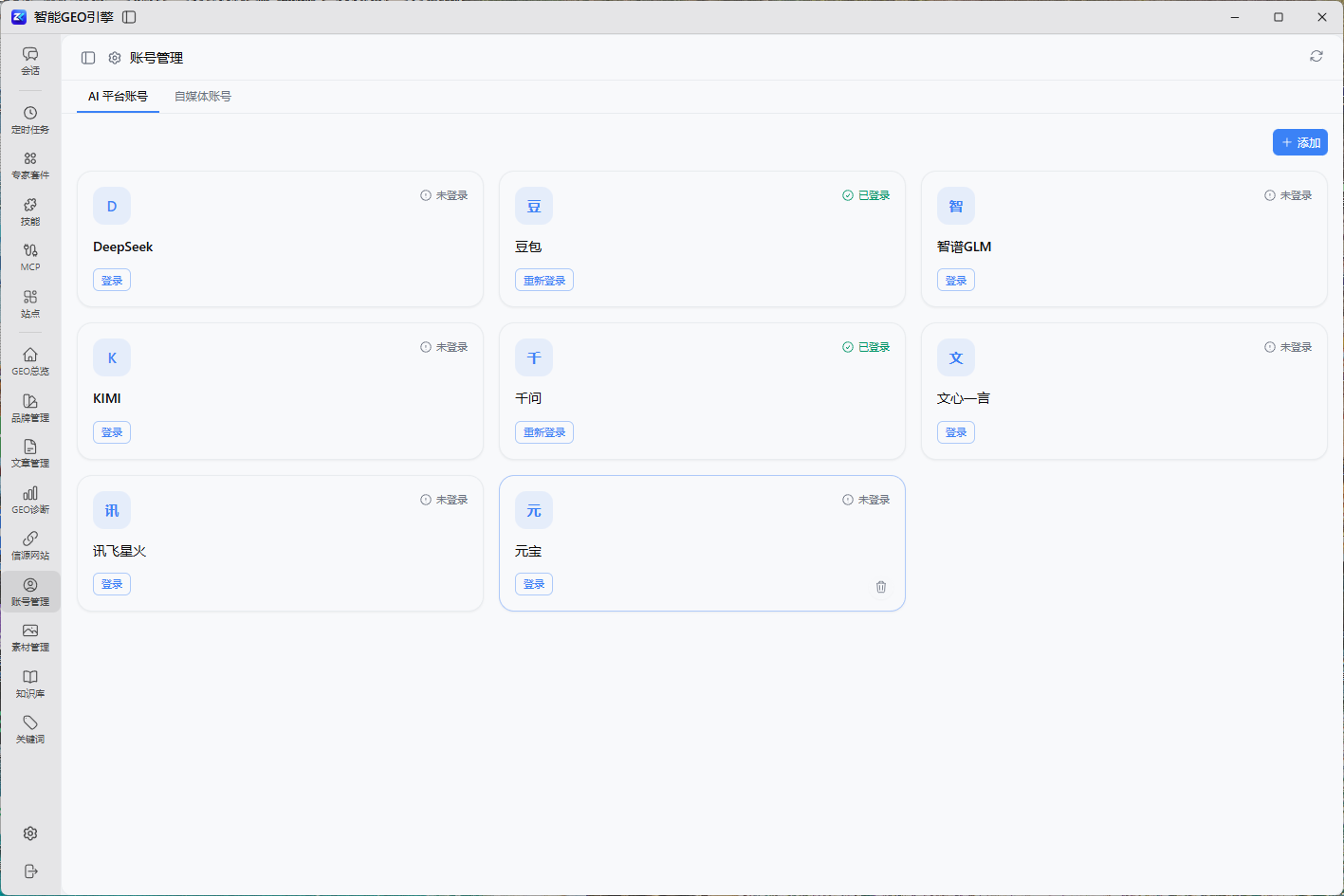
Task: Collapse sidebar using header panel icon
Action: click(88, 58)
